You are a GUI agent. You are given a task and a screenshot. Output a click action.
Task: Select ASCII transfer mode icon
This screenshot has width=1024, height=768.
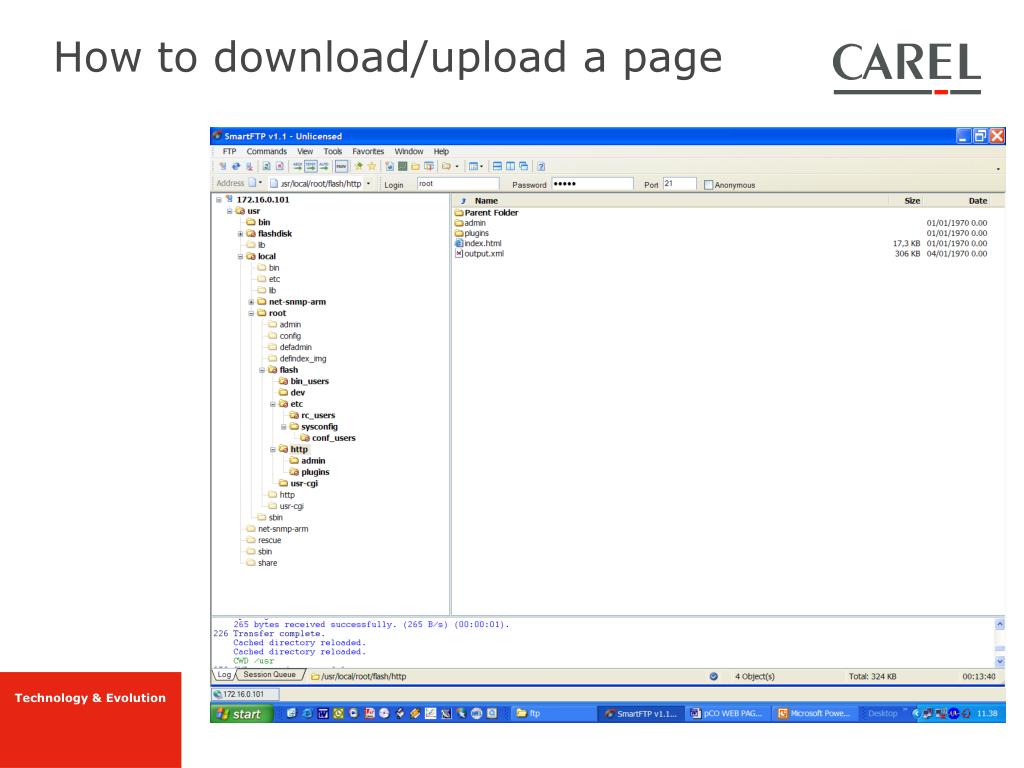click(297, 167)
